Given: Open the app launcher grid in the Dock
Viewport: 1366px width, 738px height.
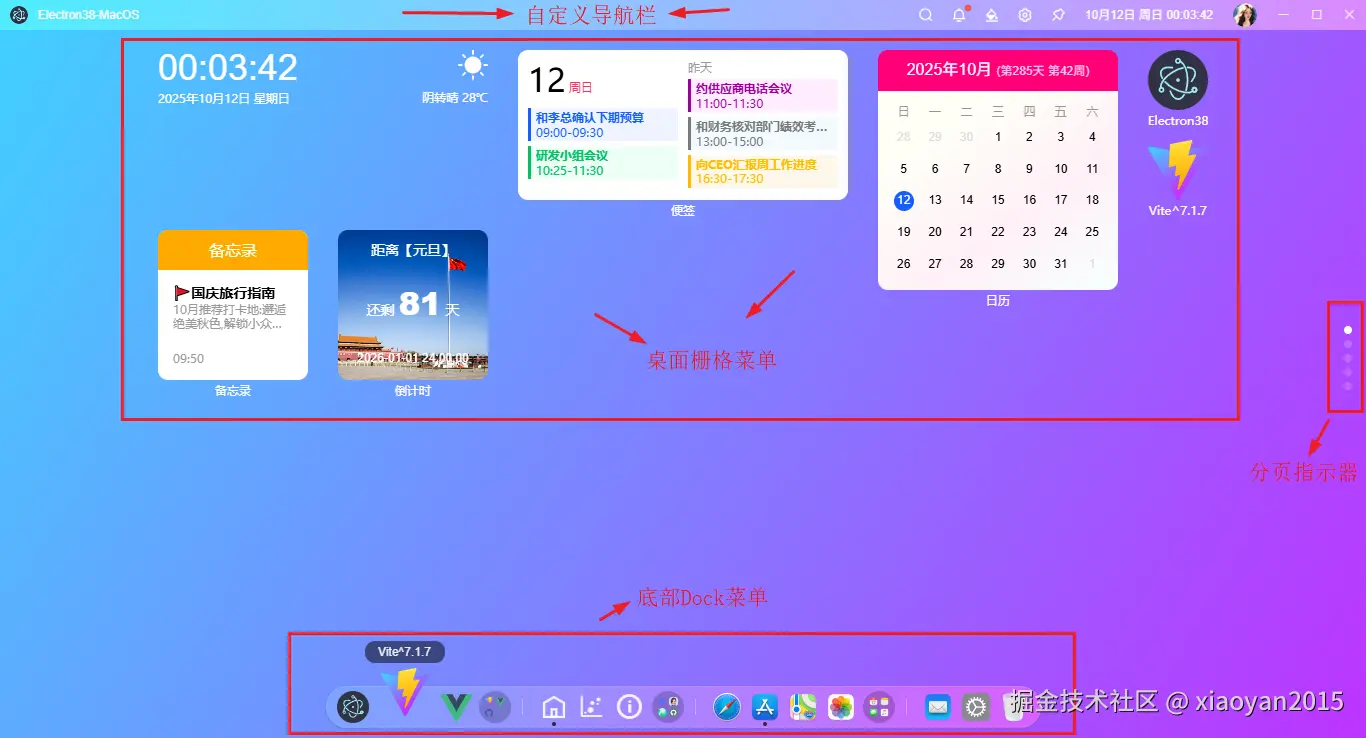Looking at the screenshot, I should tap(878, 707).
